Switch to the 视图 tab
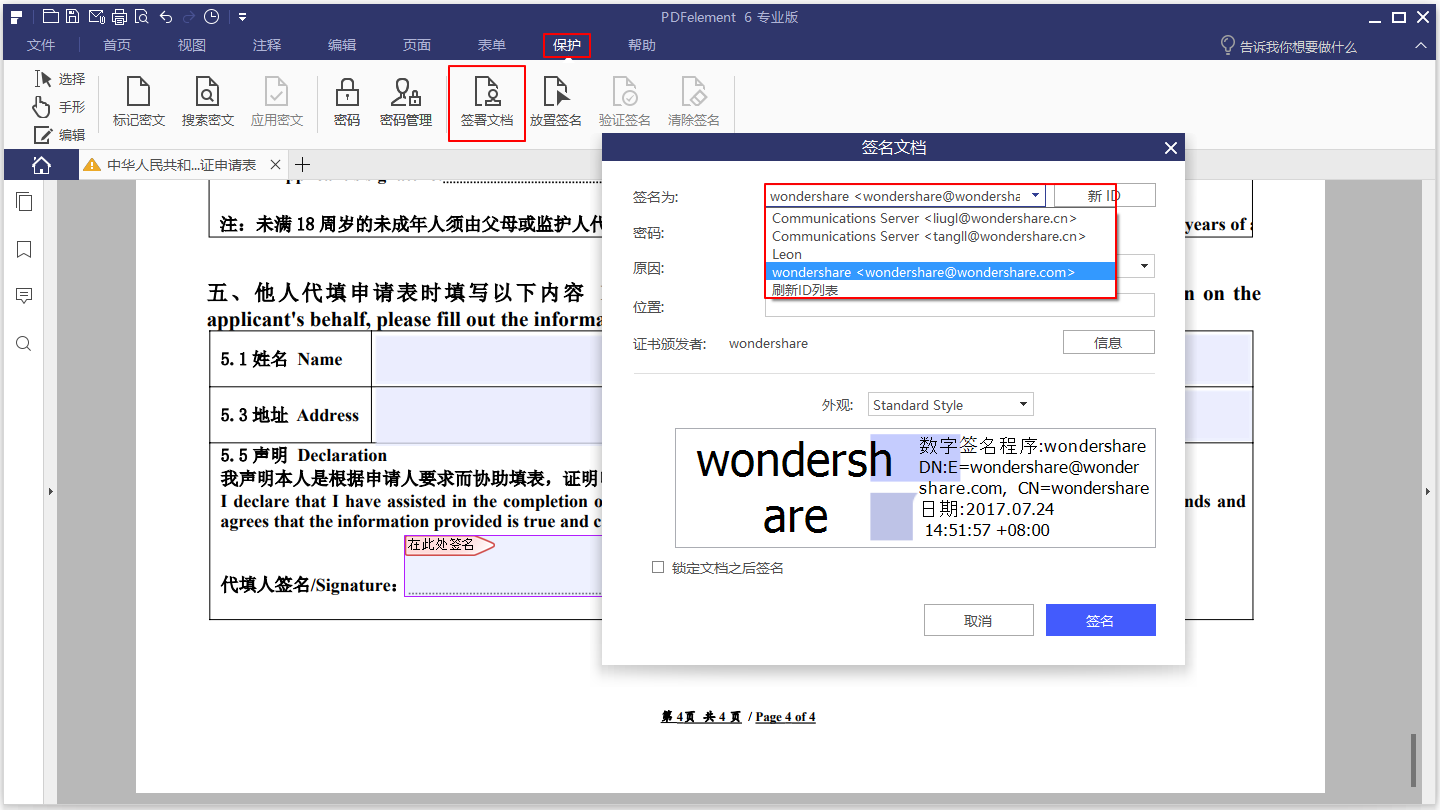This screenshot has height=810, width=1440. [192, 45]
